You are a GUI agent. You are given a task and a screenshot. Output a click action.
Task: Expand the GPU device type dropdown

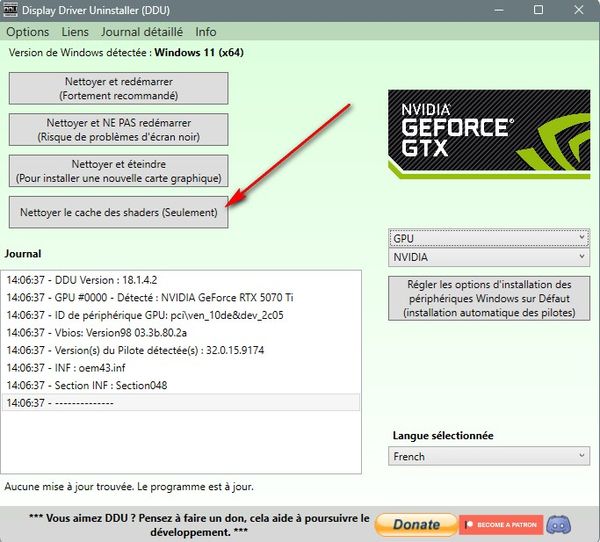(489, 239)
